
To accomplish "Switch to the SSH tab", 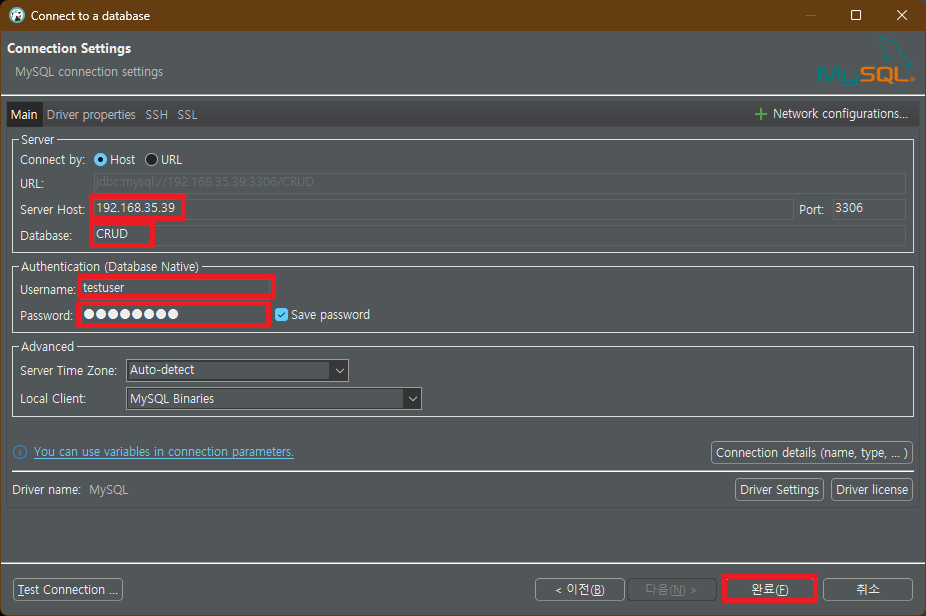I will click(x=156, y=115).
